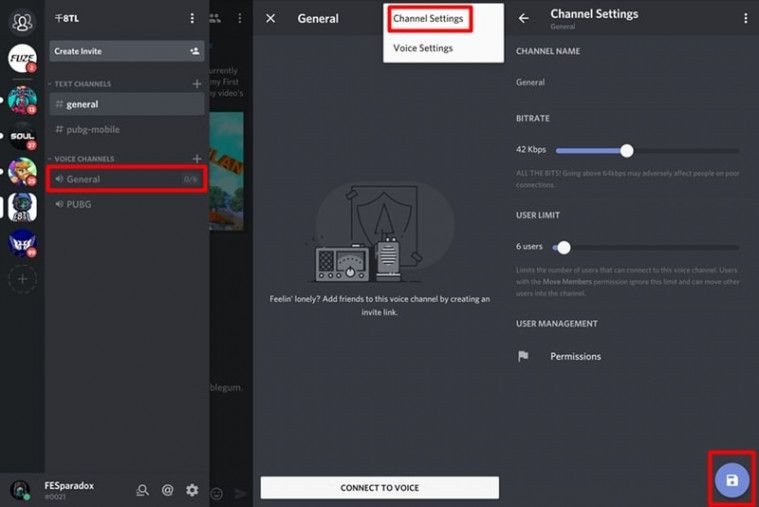Click the emoji icon in the chat bar
The width and height of the screenshot is (759, 507).
(x=217, y=493)
